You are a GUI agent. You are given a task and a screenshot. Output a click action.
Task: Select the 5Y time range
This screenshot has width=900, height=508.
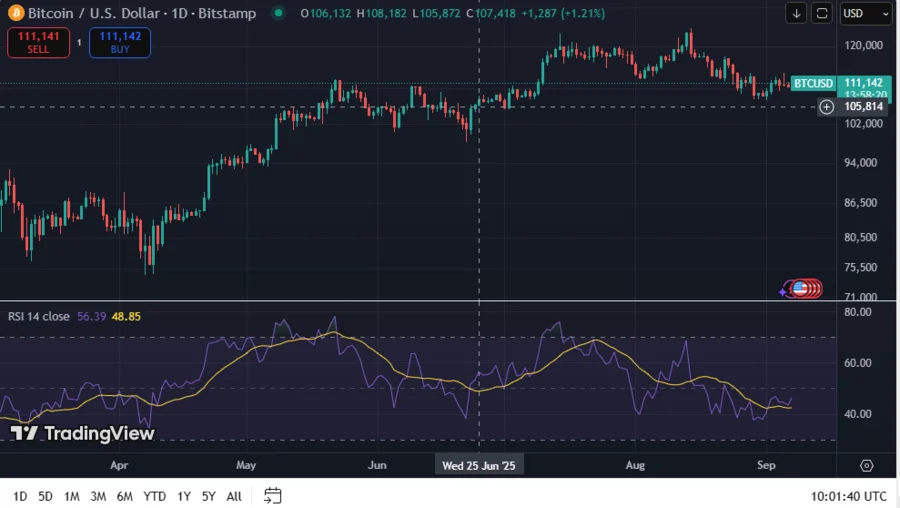pos(208,496)
